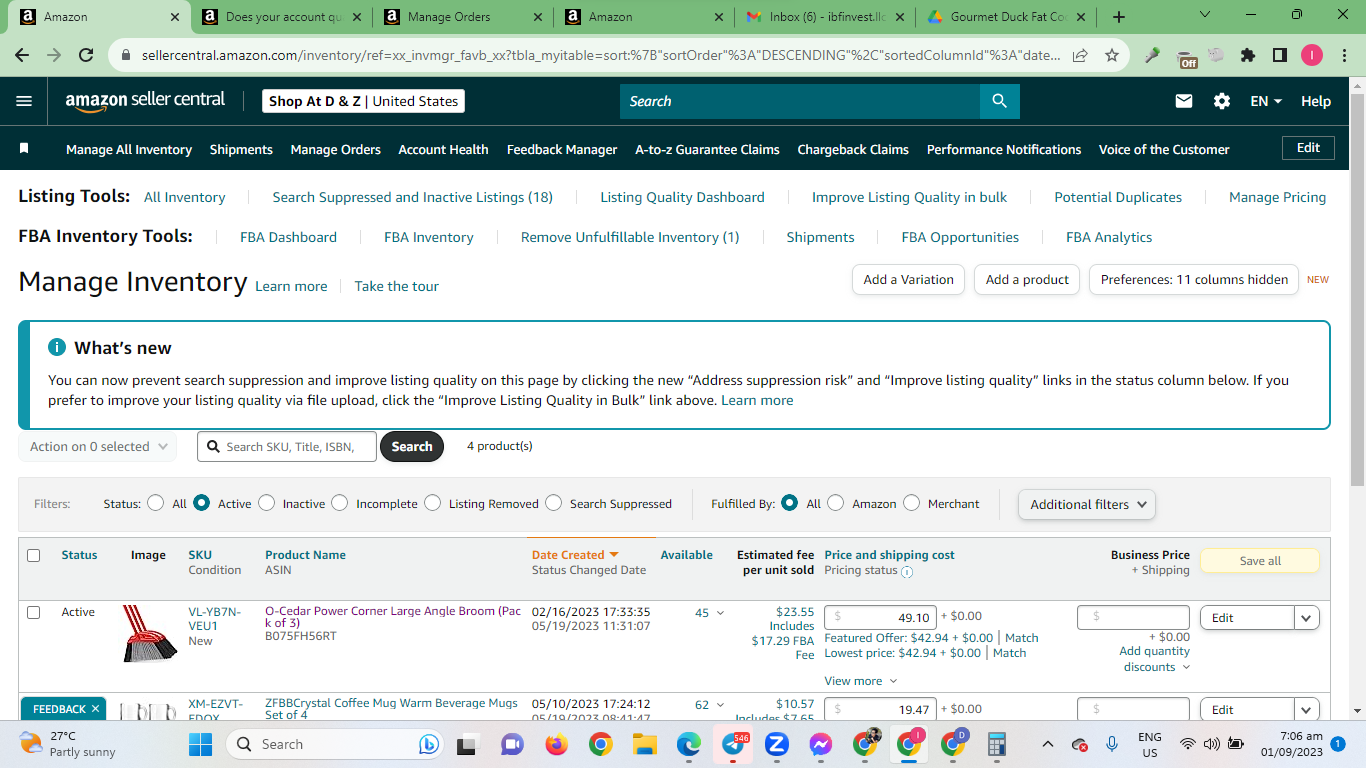Check the O-Cedar broom row checkbox

pos(34,612)
